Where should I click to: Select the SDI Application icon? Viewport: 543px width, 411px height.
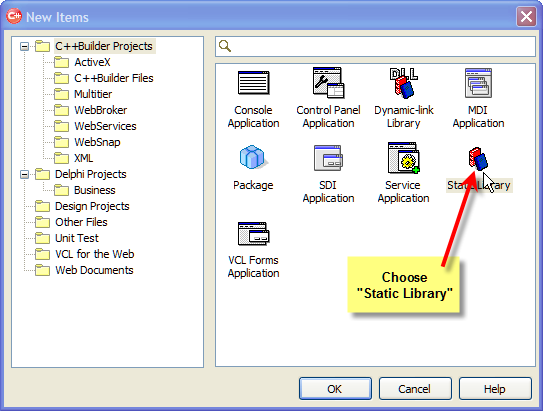point(328,158)
